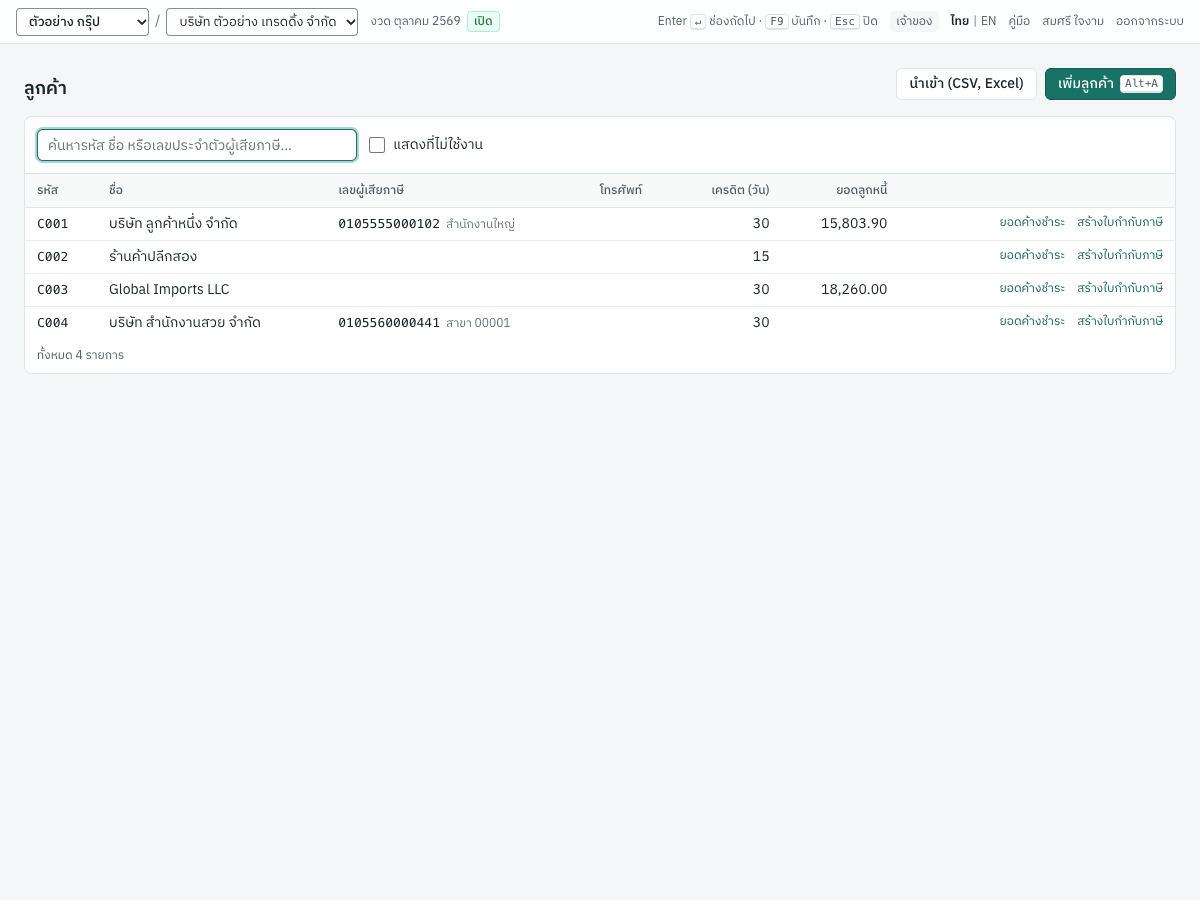The image size is (1200, 900).
Task: Click the ทั้งหมด 4 รายการ total count
Action: 80,355
